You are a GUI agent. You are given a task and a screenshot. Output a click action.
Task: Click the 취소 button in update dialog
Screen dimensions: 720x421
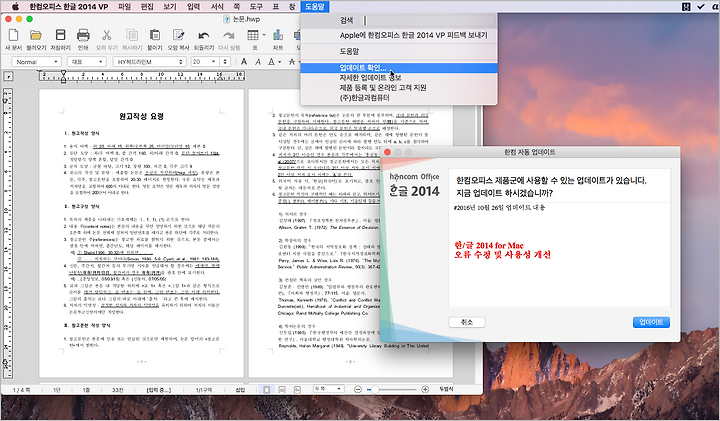coord(467,322)
